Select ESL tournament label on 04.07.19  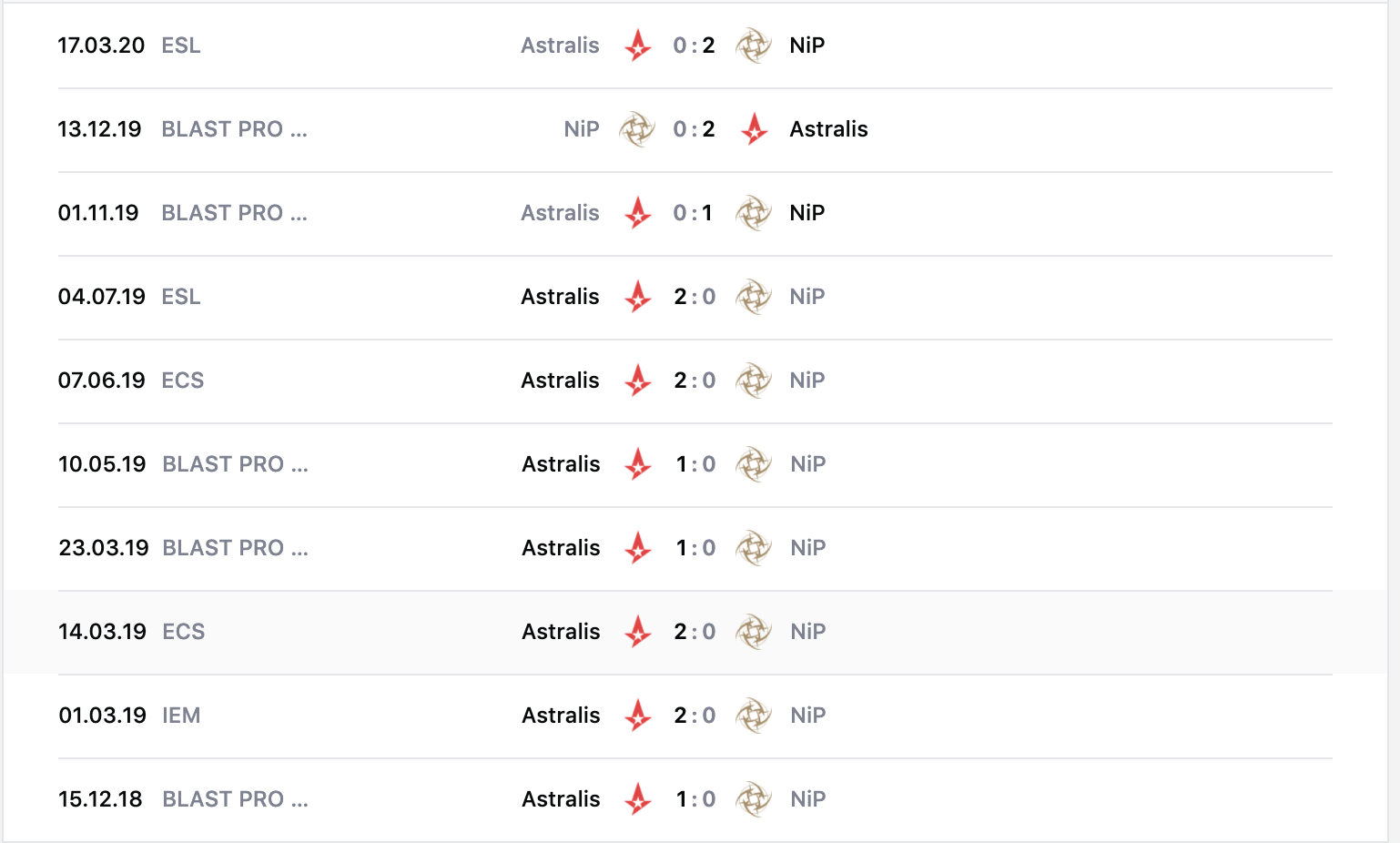point(181,297)
